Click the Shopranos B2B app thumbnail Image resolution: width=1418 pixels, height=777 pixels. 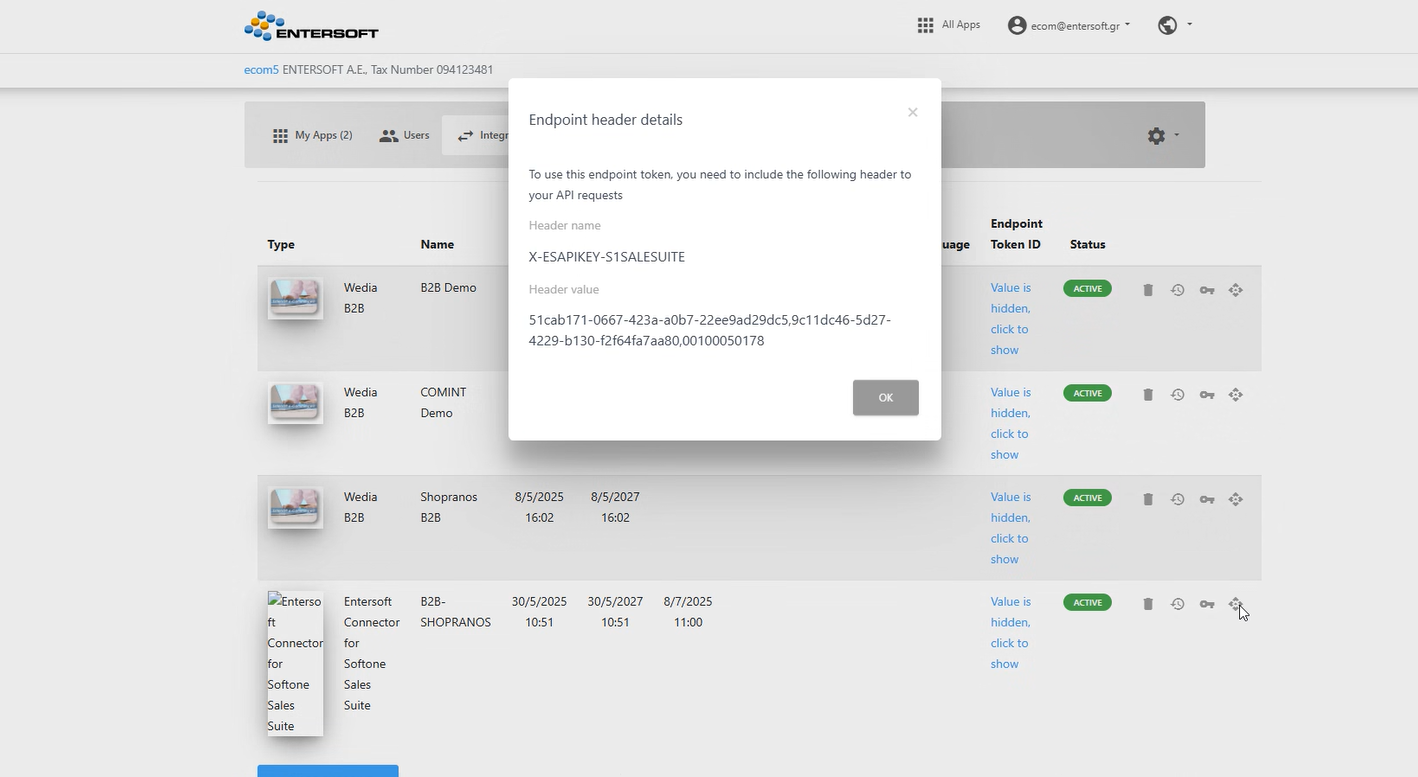295,507
